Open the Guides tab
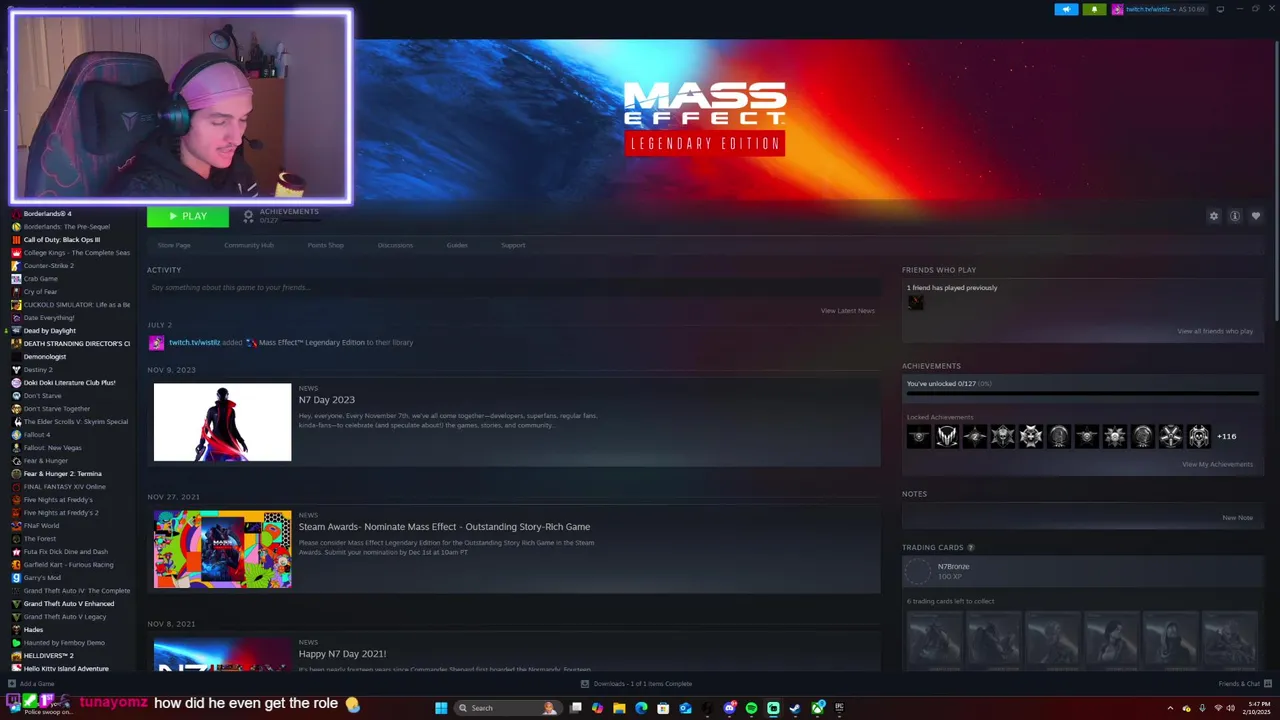 (x=457, y=245)
